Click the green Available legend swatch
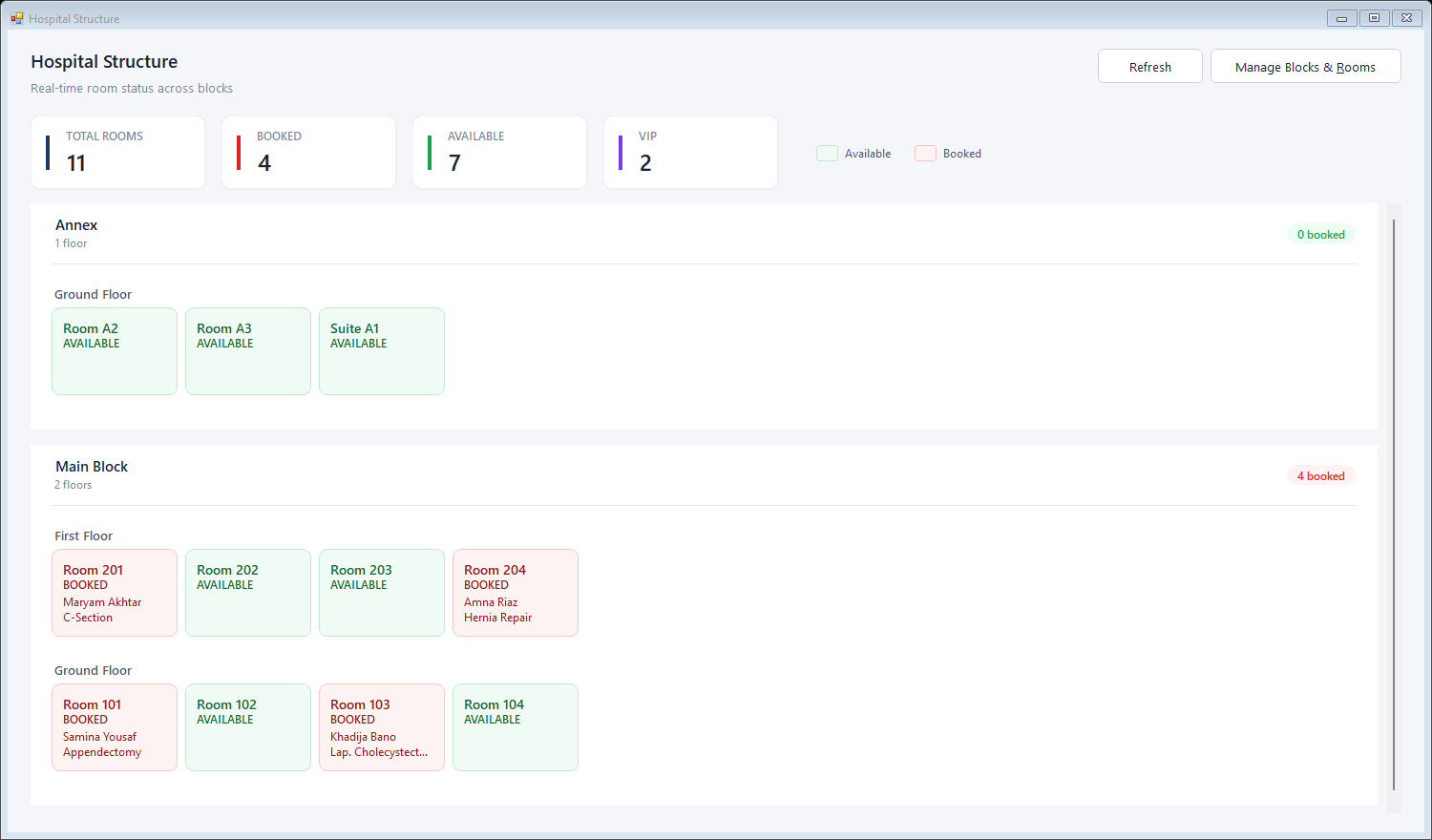Screen dimensions: 1432x840 pos(827,154)
